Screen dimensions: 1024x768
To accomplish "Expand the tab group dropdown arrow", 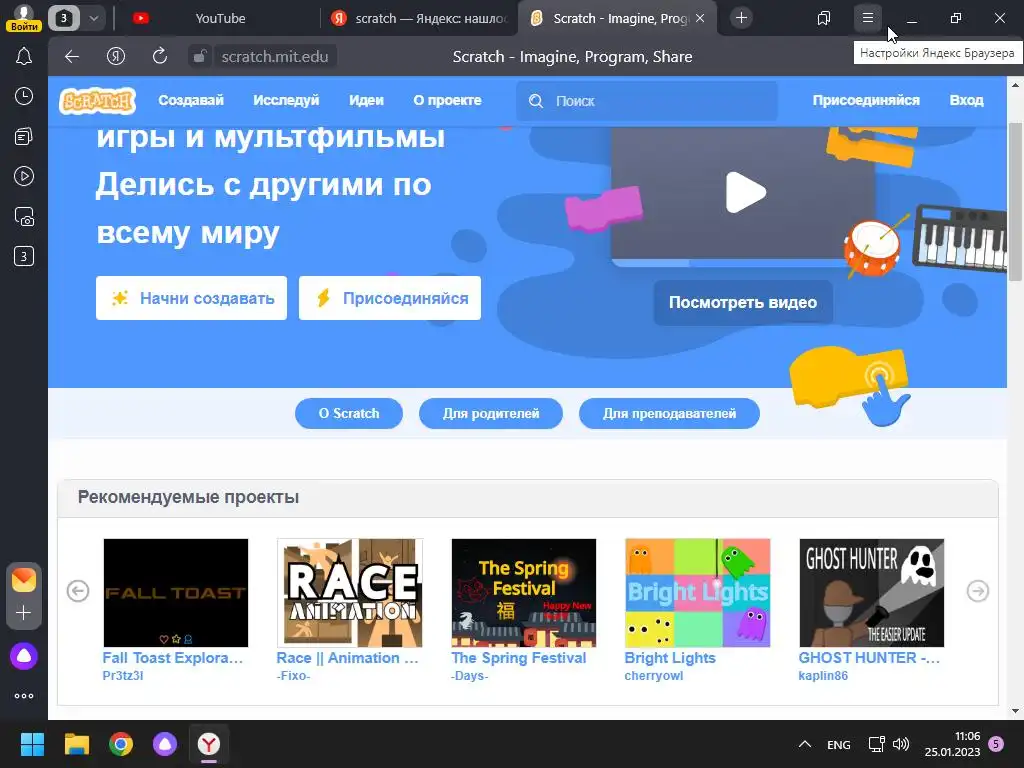I will coord(93,18).
